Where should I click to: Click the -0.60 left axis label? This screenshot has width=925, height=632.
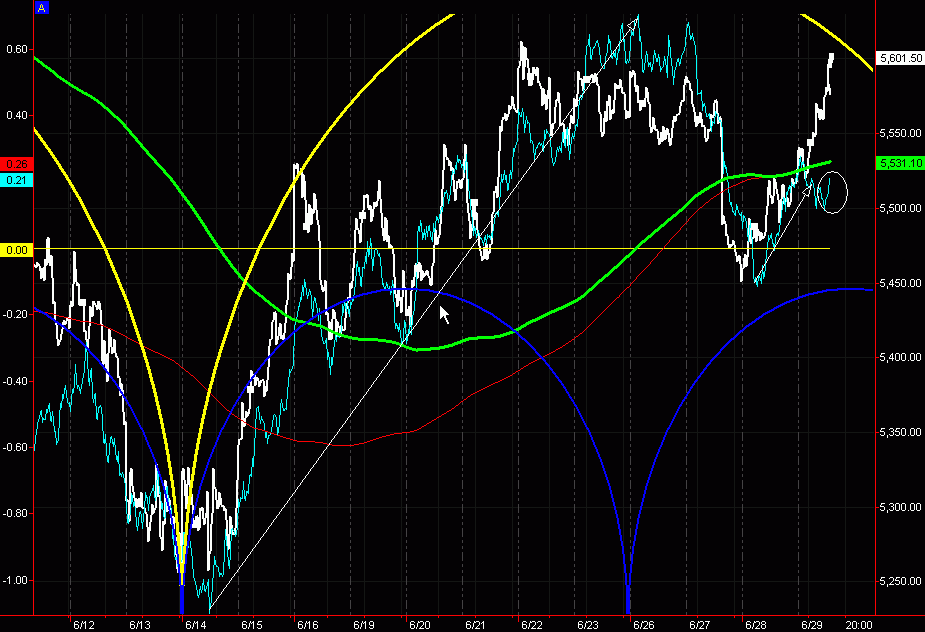[16, 447]
